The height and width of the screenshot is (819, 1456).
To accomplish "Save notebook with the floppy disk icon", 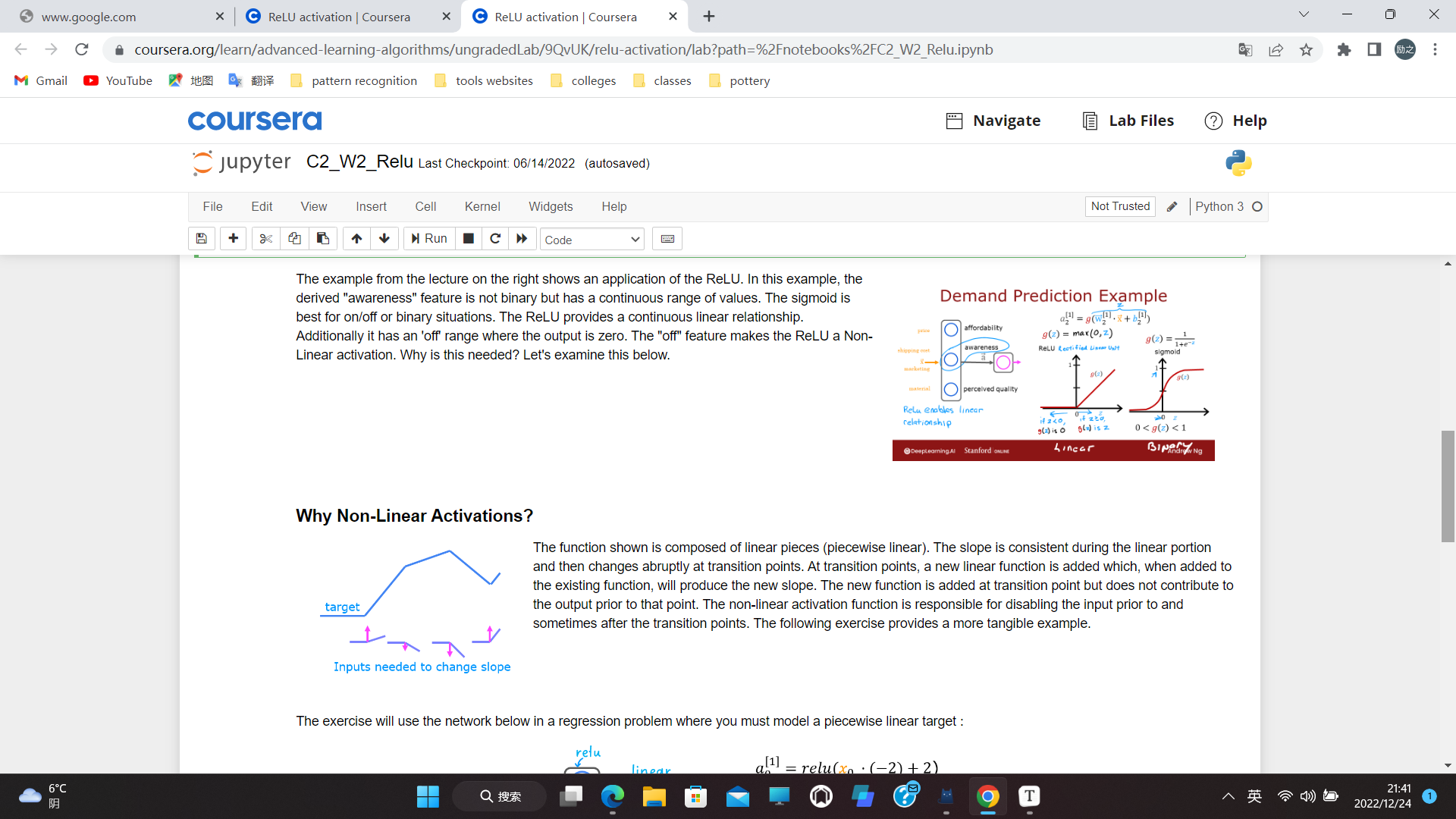I will pyautogui.click(x=202, y=239).
